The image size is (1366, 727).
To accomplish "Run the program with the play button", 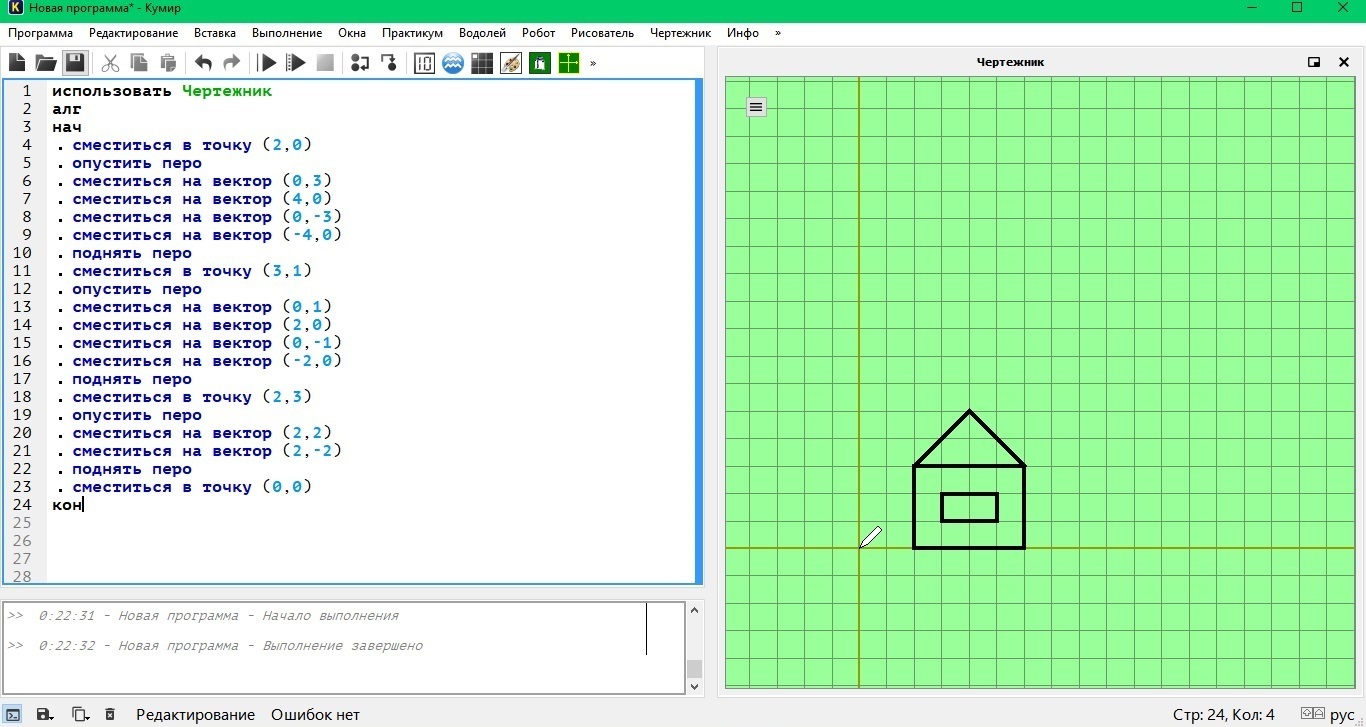I will [267, 63].
